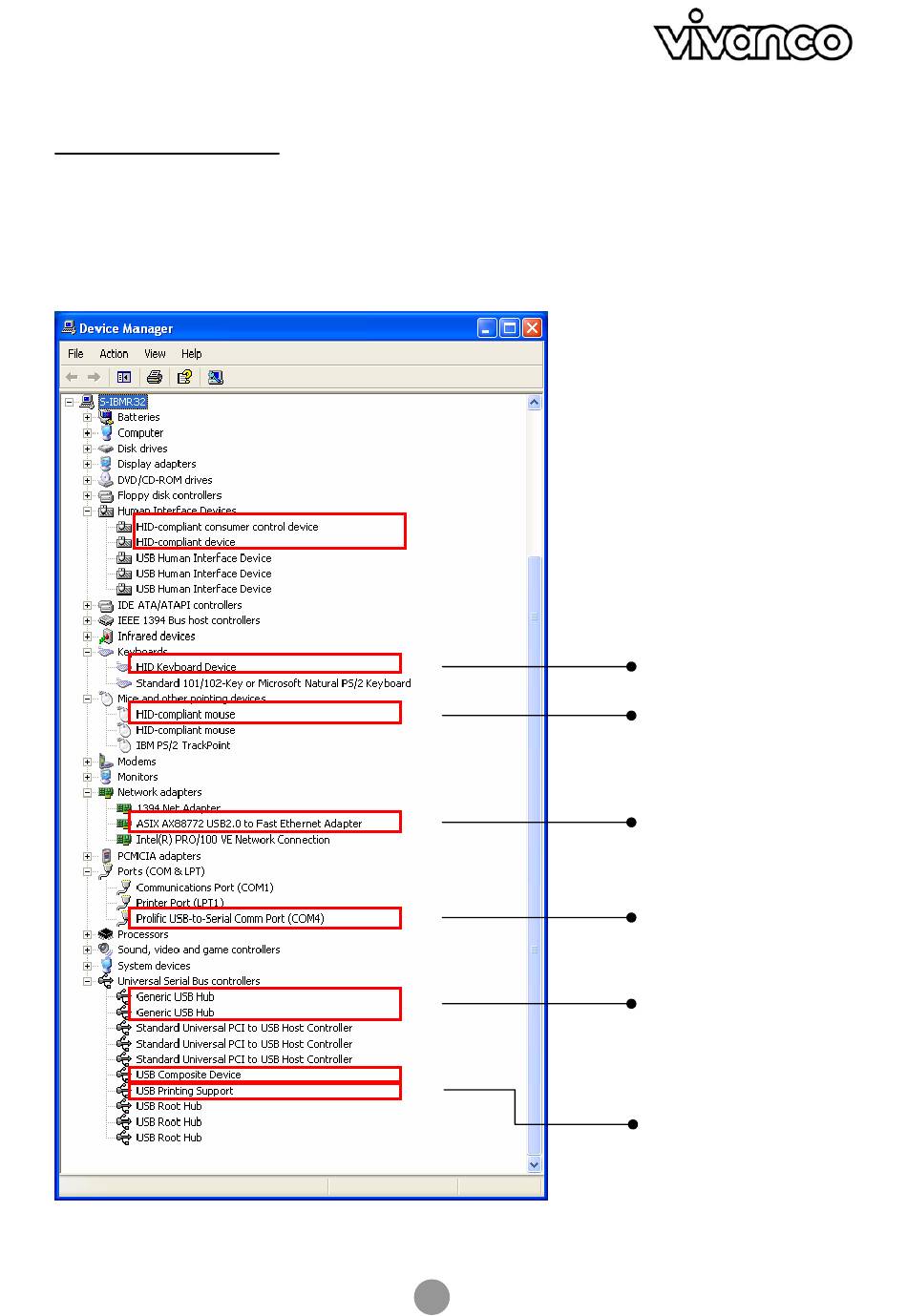Select the USB Printing Support entry

tap(184, 1091)
